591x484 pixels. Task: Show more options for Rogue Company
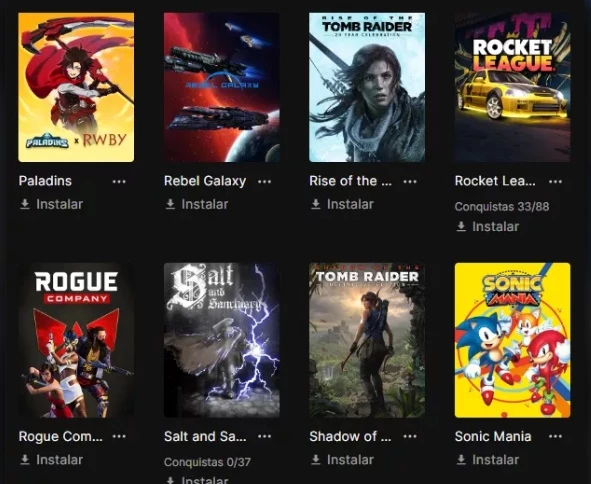point(119,437)
